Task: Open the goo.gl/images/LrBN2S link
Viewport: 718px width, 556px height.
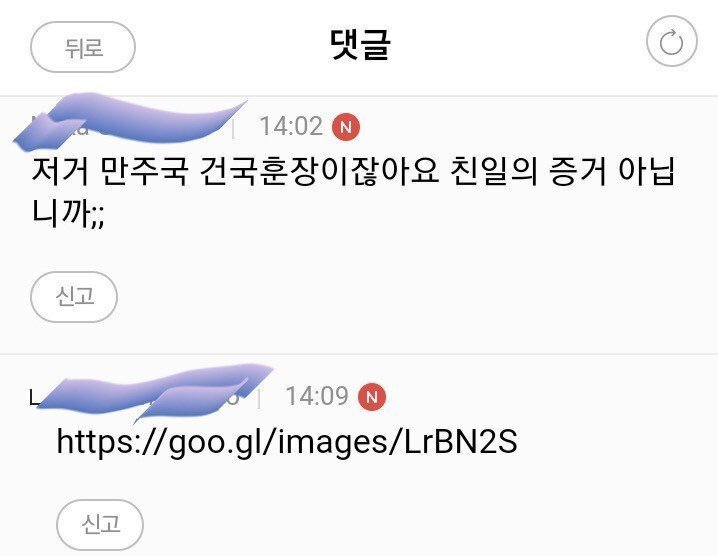Action: (x=287, y=442)
